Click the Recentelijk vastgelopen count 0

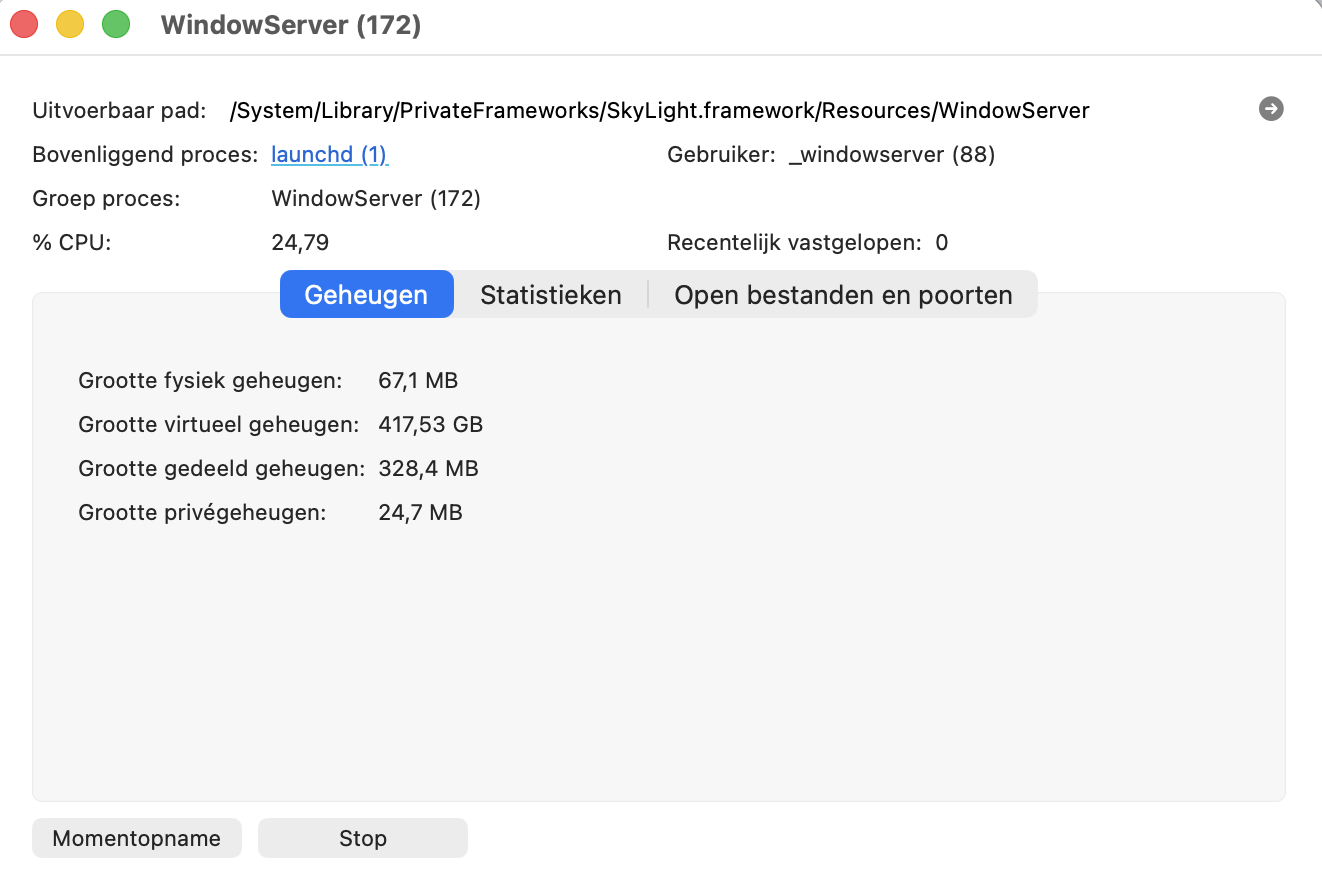click(x=942, y=242)
